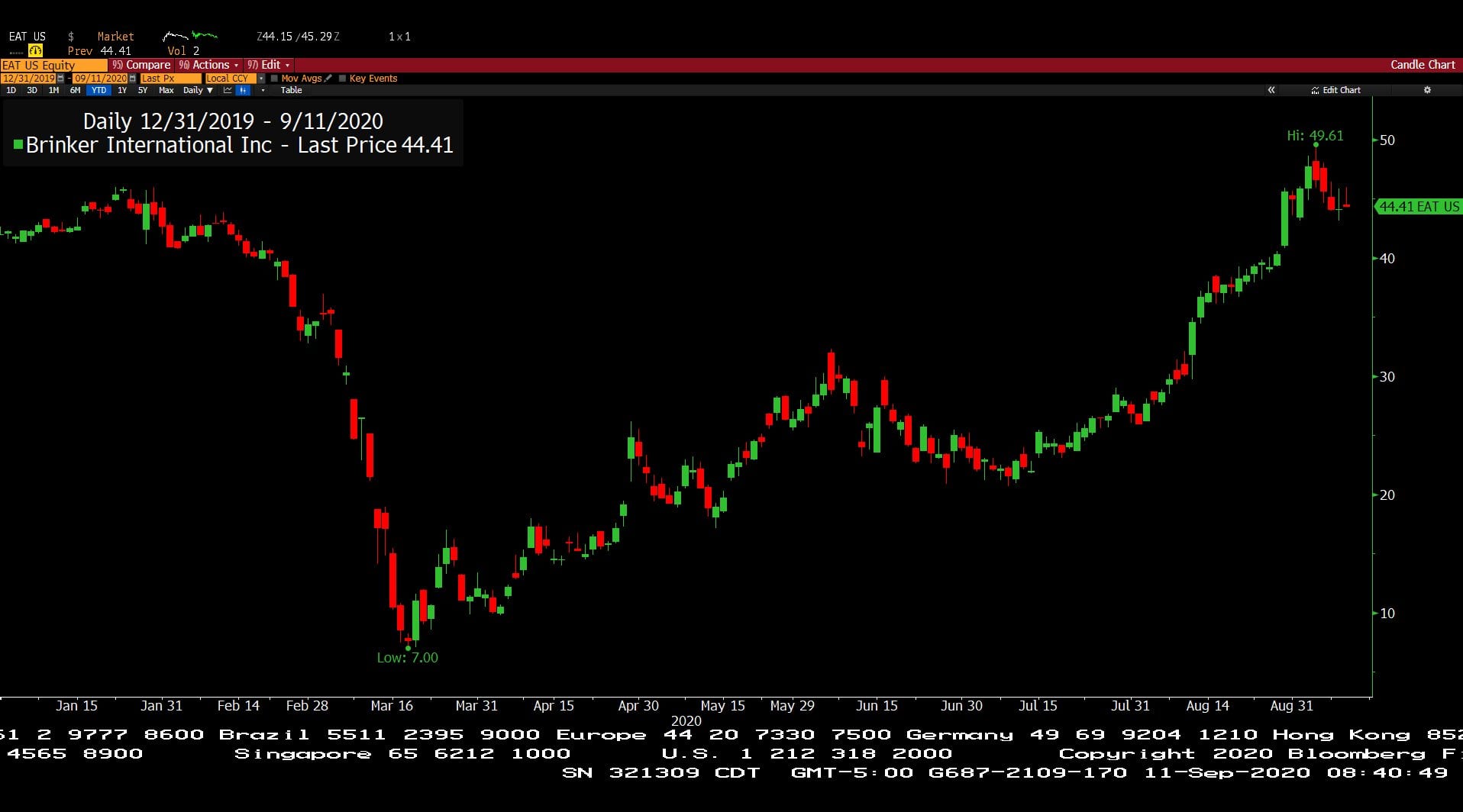Switch to Table view
1463x812 pixels.
[x=291, y=90]
